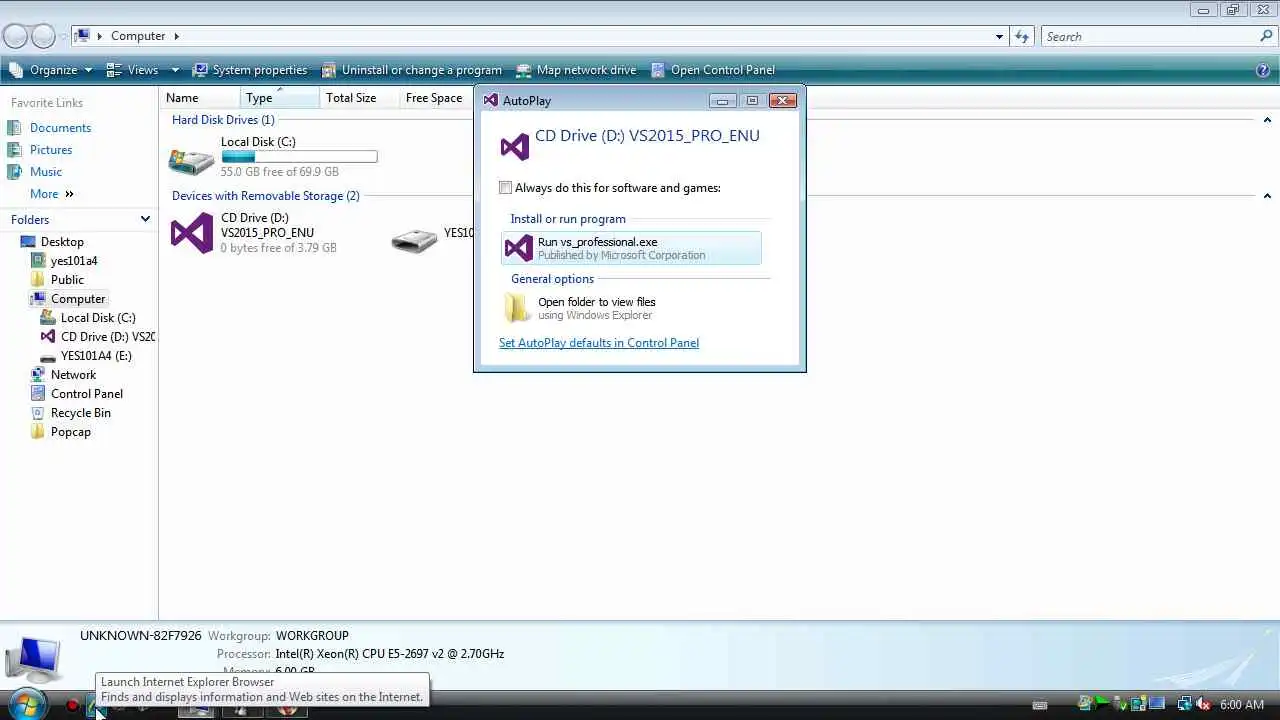Open System properties
Screen dimensions: 1280x720
coord(250,70)
